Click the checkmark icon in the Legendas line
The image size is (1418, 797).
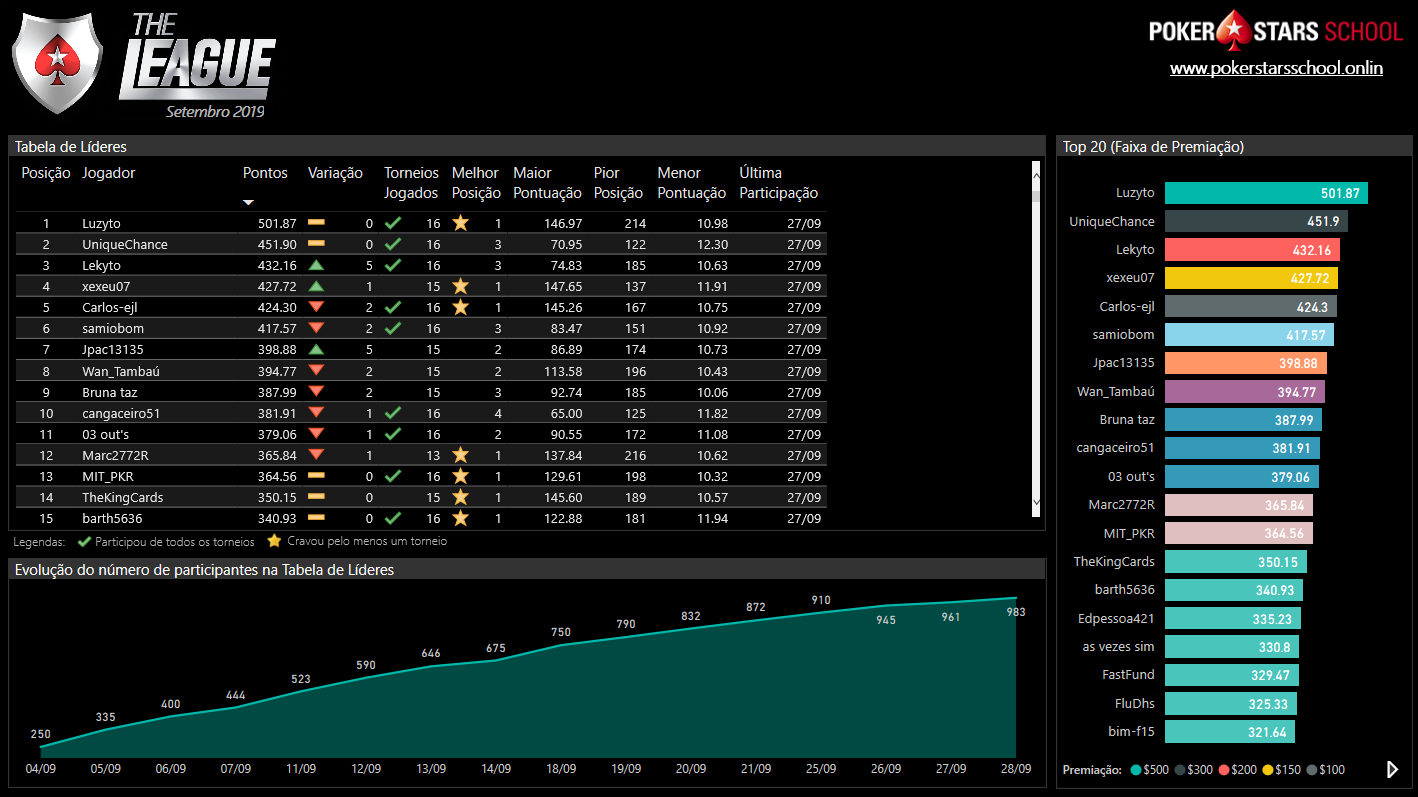click(85, 541)
